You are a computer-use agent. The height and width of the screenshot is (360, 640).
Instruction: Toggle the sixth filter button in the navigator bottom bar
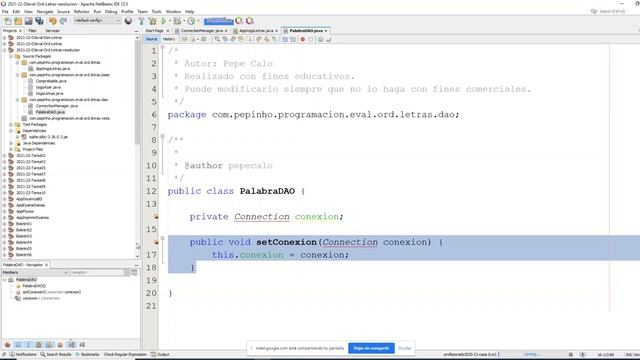pos(60,345)
